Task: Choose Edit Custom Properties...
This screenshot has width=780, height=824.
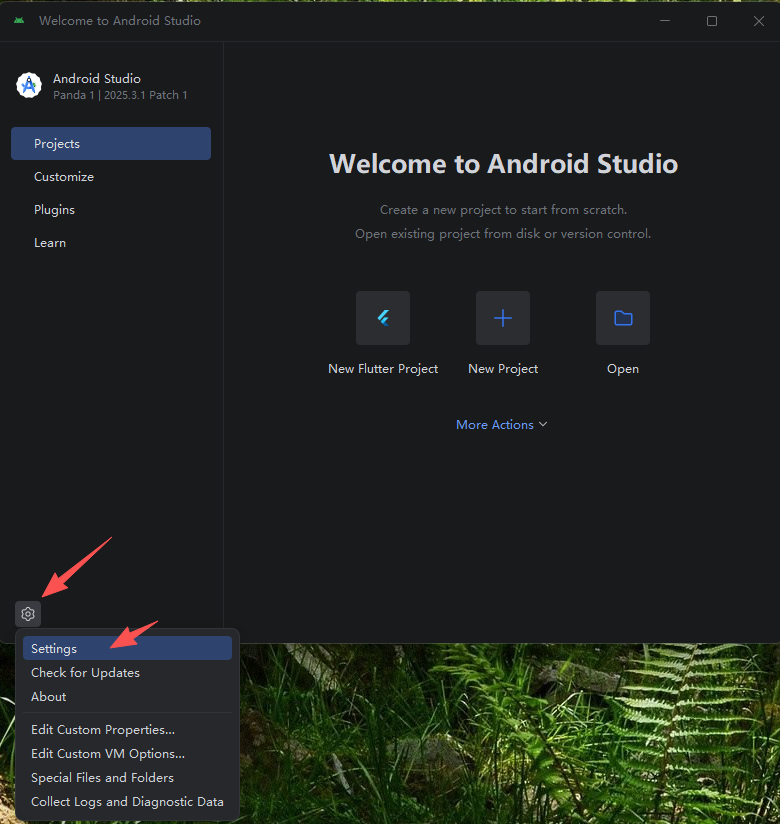Action: click(x=127, y=730)
